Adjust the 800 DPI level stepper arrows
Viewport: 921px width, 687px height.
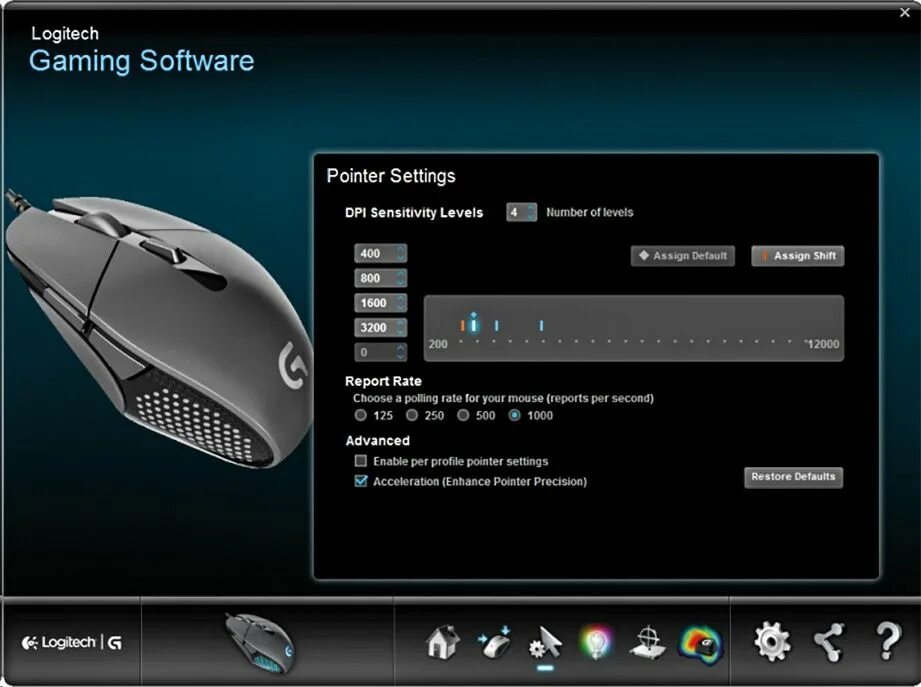tap(401, 278)
